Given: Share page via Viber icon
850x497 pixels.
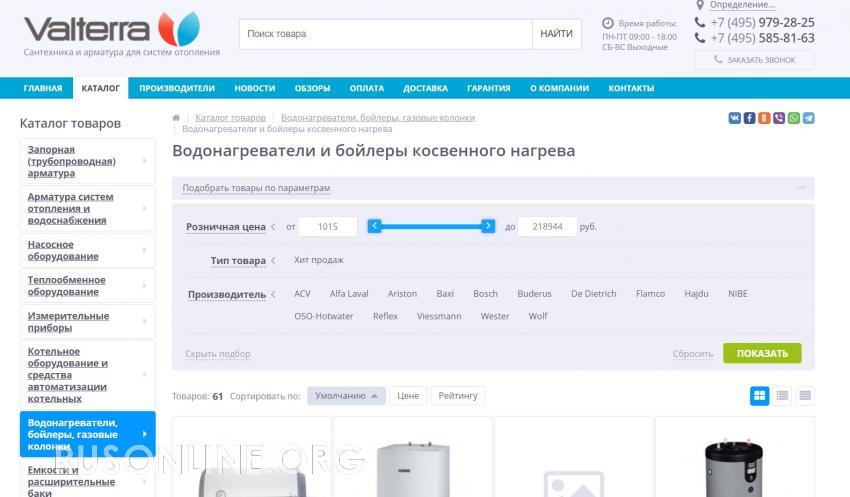Looking at the screenshot, I should 779,118.
